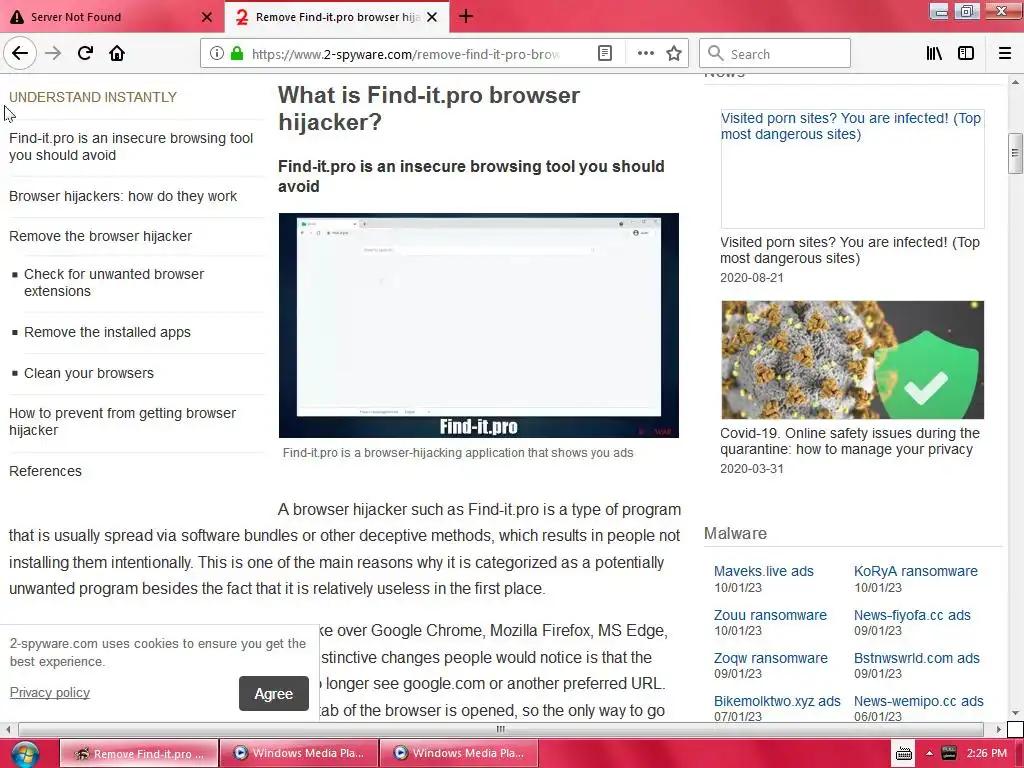1024x768 pixels.
Task: Open News-fiyofa.cc ads entry
Action: 912,615
